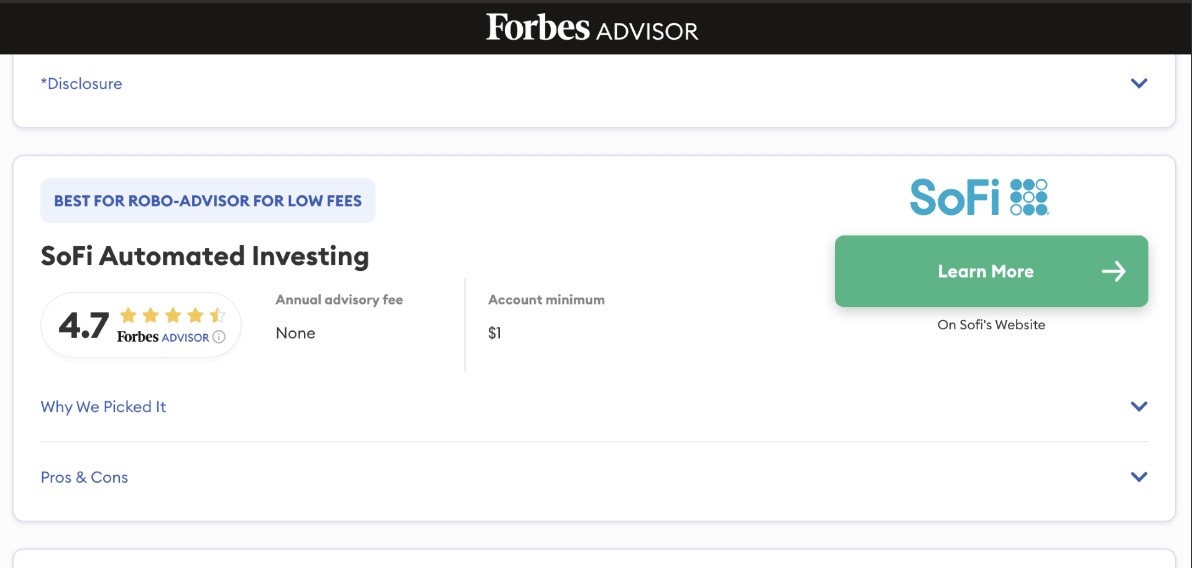
Task: Open the Why We Picked It link
Action: pyautogui.click(x=103, y=407)
